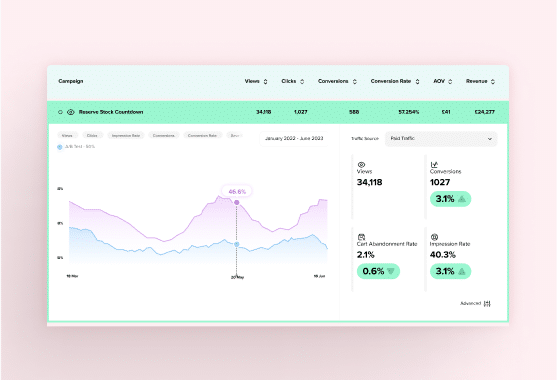
Task: Select the partially hidden Revenue filter pill
Action: click(235, 136)
